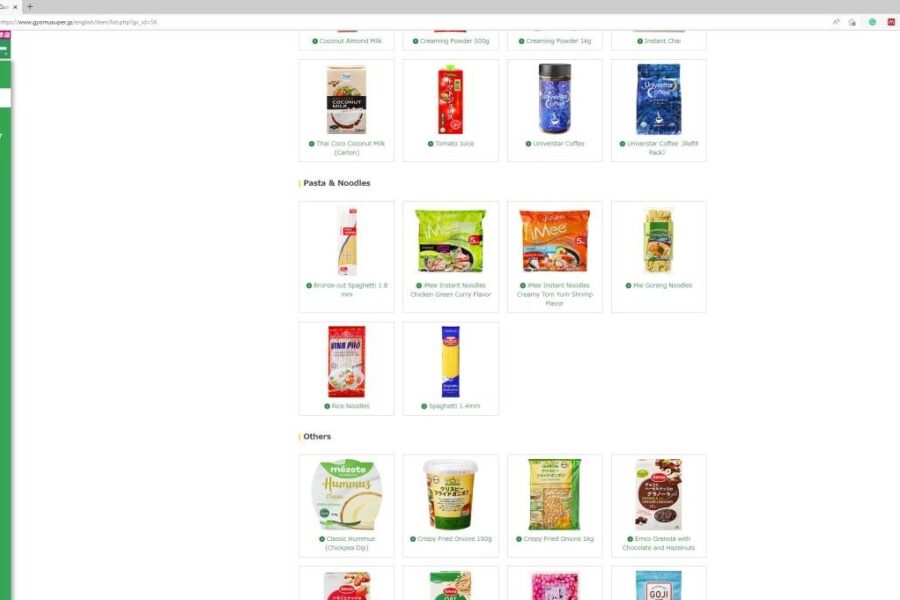Click Bronze-cut Spaghetti 1.8 mm link
Screen dimensions: 900x600
pos(347,289)
